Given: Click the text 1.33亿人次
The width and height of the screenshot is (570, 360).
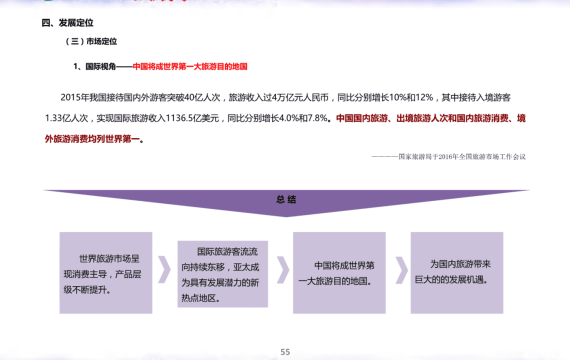Looking at the screenshot, I should coord(66,118).
